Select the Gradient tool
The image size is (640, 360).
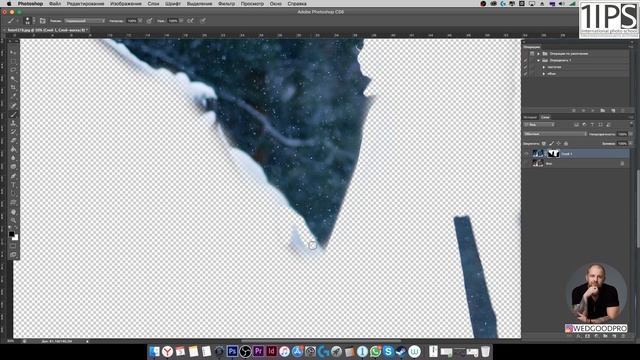[x=13, y=149]
